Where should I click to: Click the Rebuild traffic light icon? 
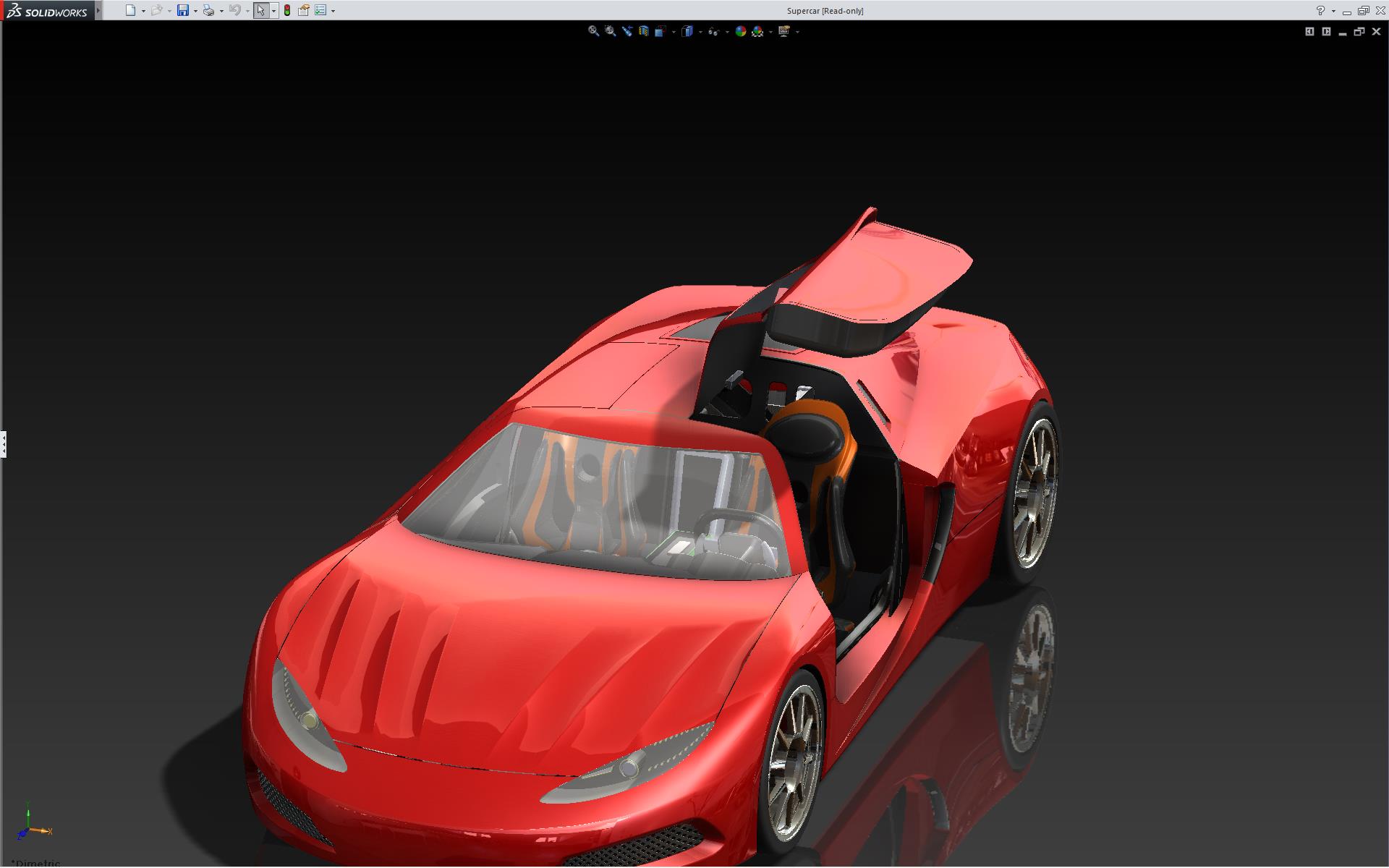287,10
